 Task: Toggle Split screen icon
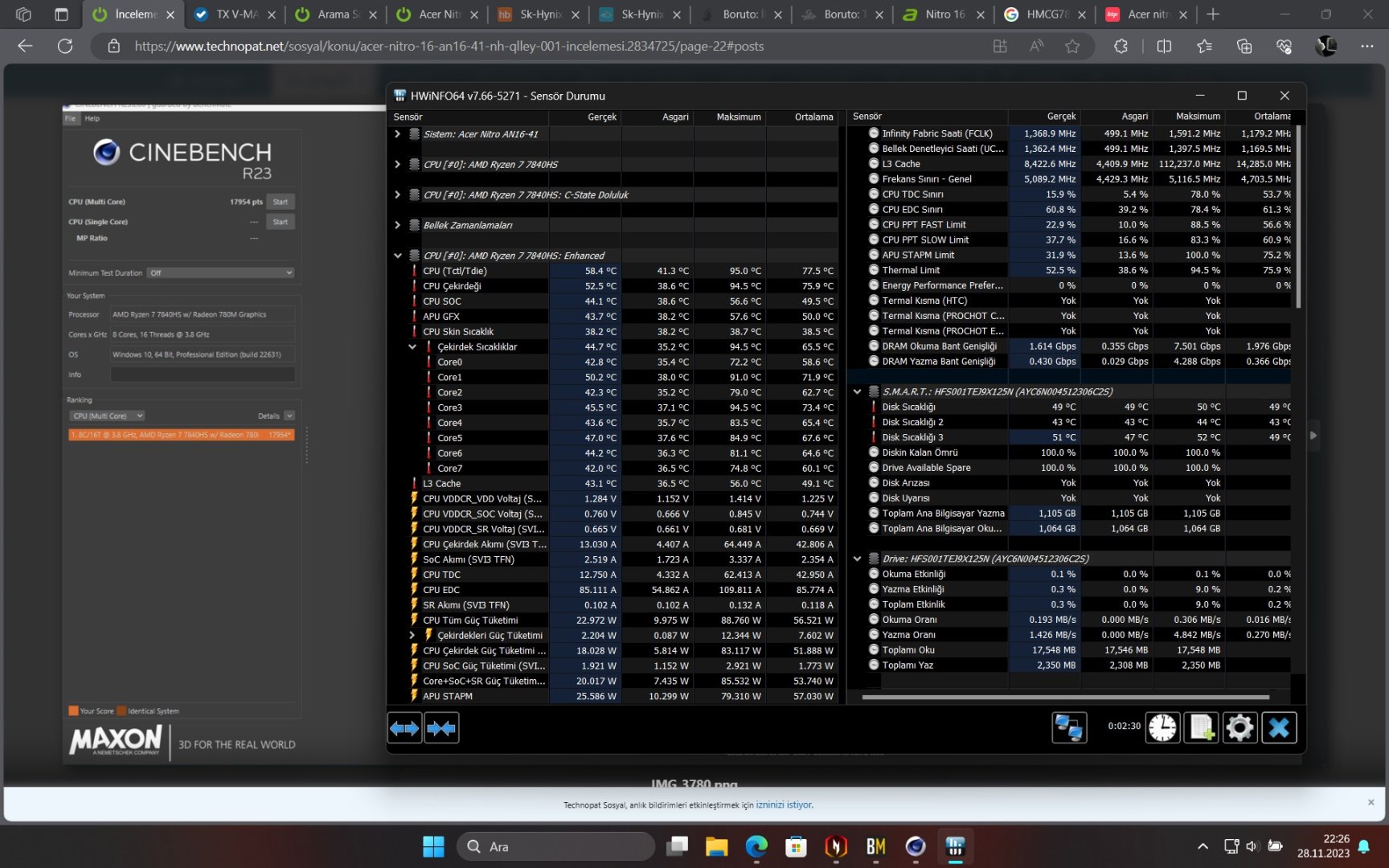tap(1164, 46)
